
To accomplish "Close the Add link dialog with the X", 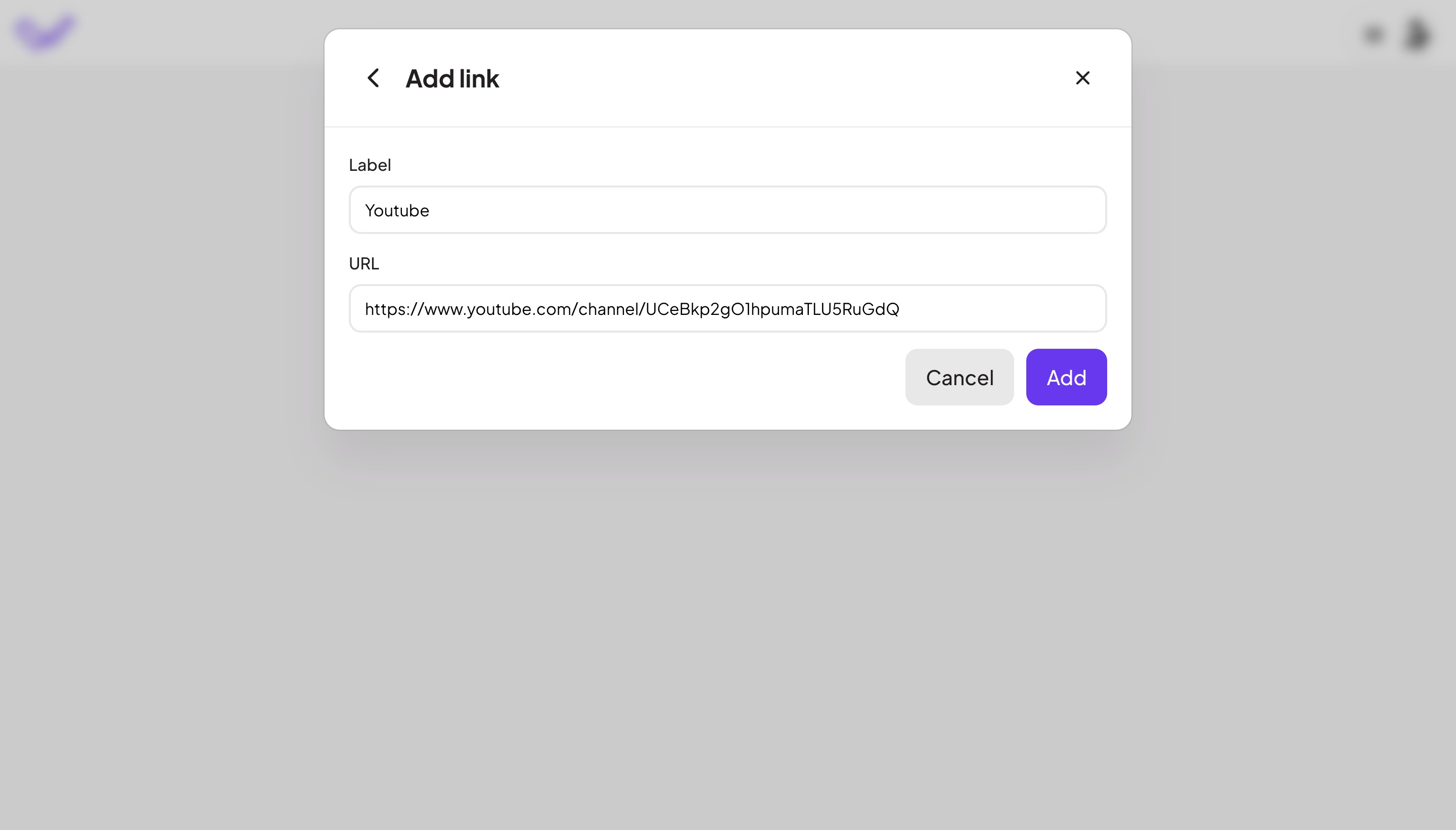I will [1081, 77].
